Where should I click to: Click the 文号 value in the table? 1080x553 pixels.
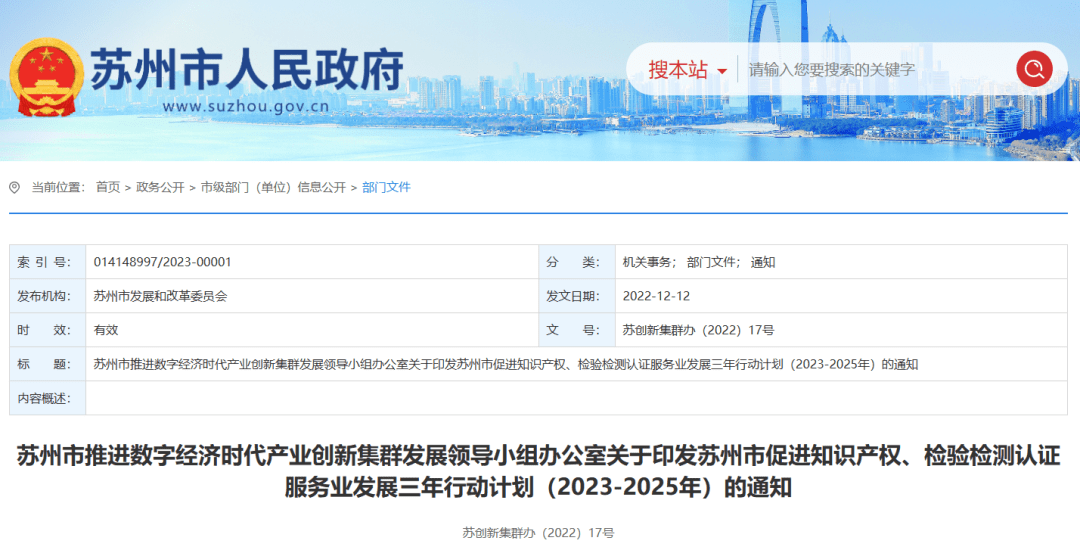pyautogui.click(x=698, y=330)
